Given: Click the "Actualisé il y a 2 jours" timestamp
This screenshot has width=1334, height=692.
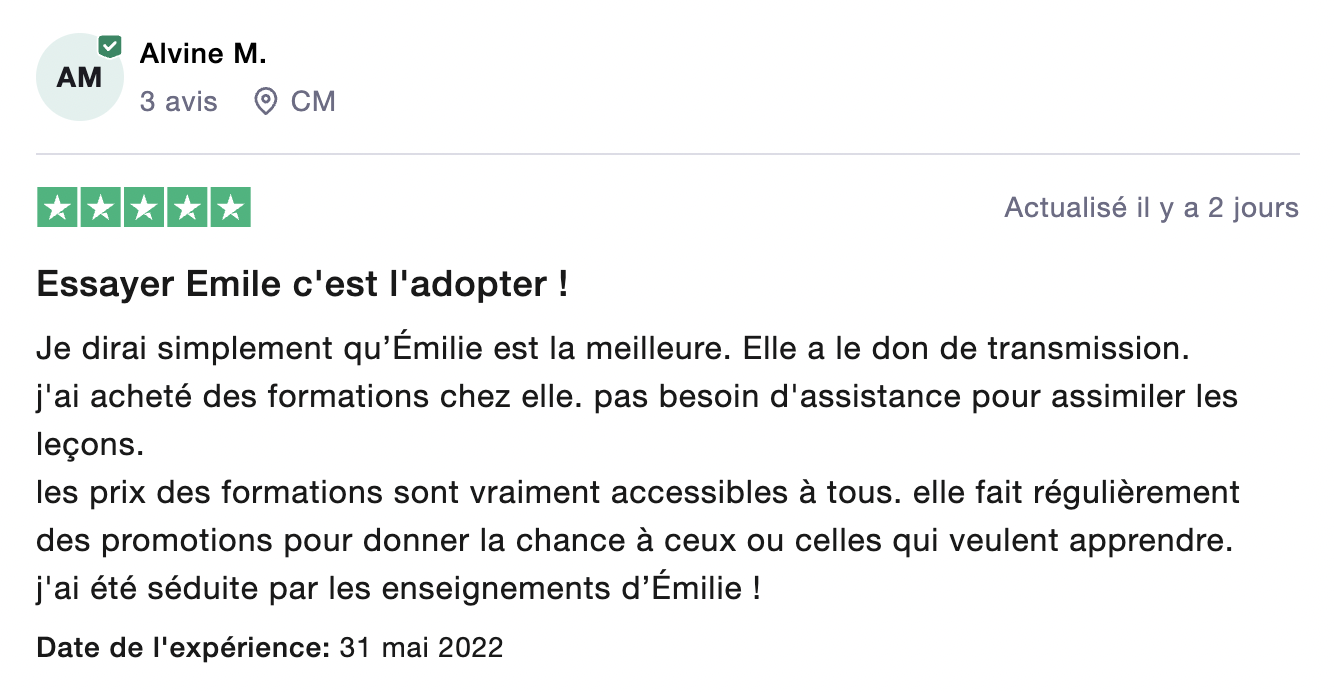Looking at the screenshot, I should pos(1151,208).
